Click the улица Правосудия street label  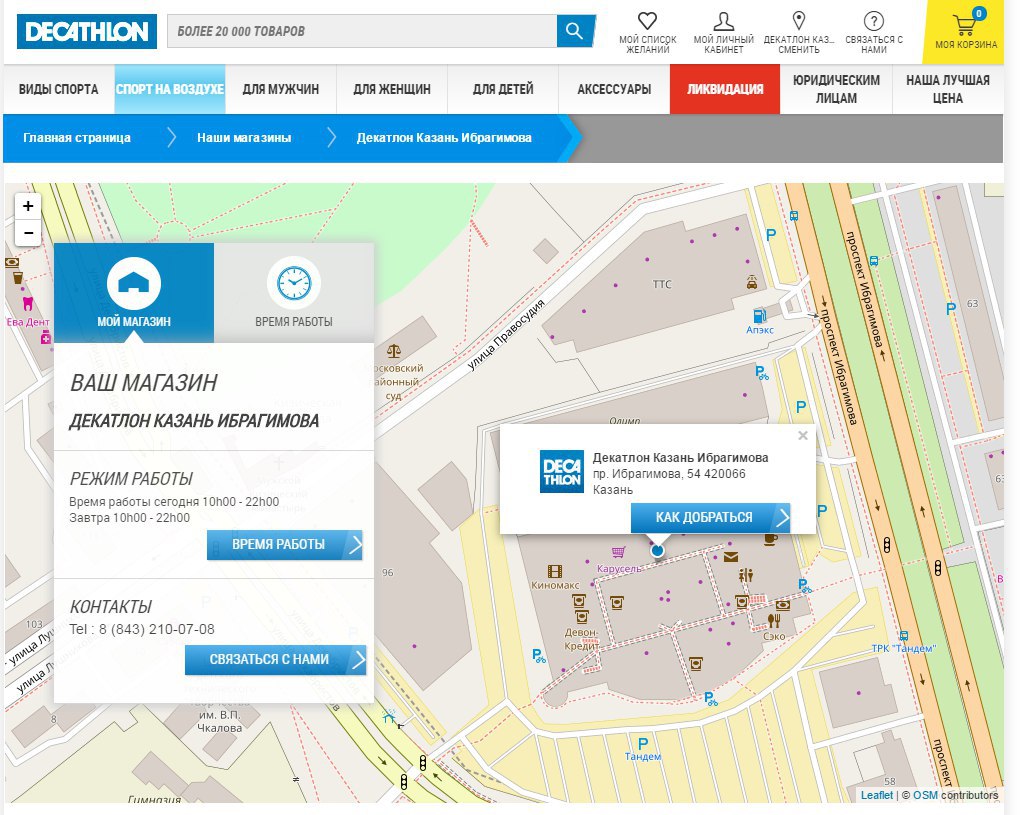click(x=506, y=335)
